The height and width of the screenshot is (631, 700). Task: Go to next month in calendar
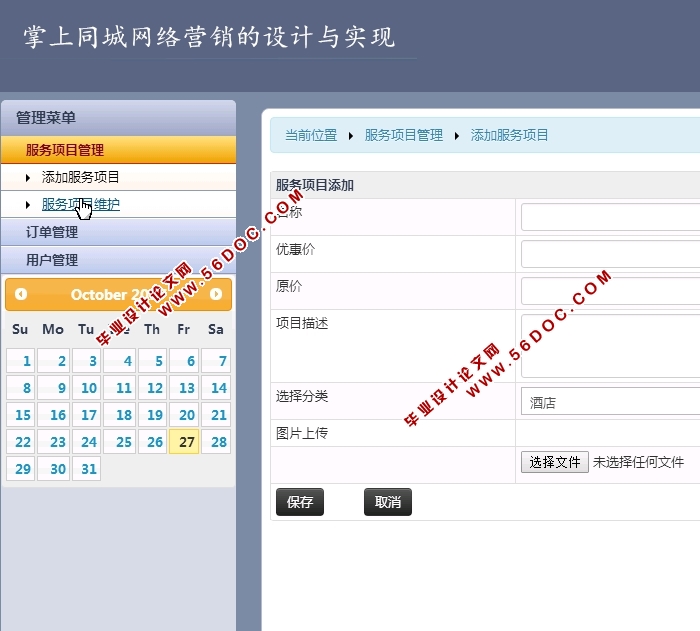216,294
